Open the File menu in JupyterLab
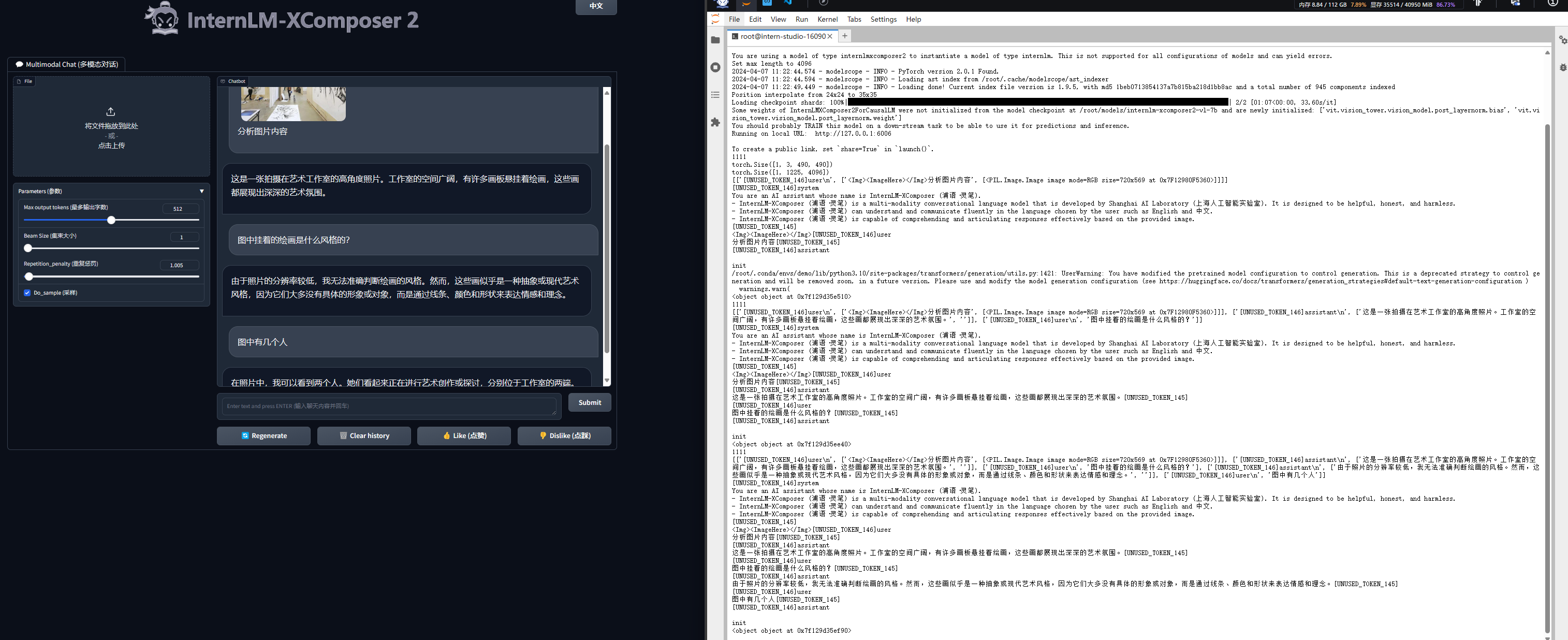Screen dimensions: 1568x640 [734, 20]
